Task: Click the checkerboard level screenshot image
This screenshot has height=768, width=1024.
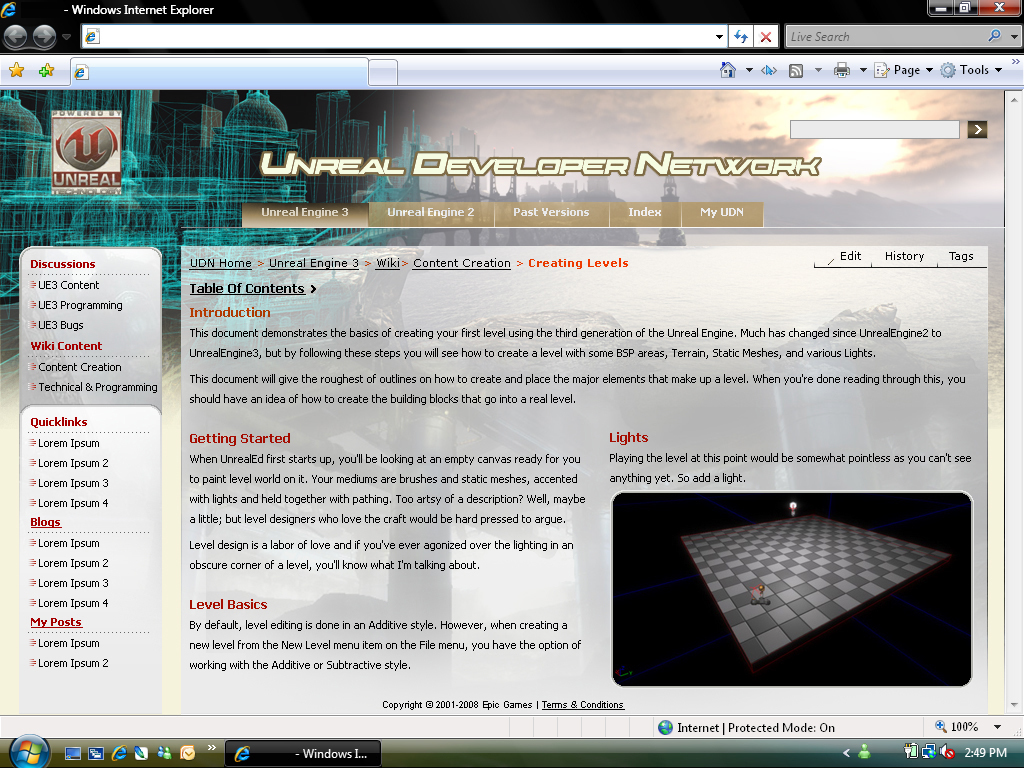Action: (792, 589)
